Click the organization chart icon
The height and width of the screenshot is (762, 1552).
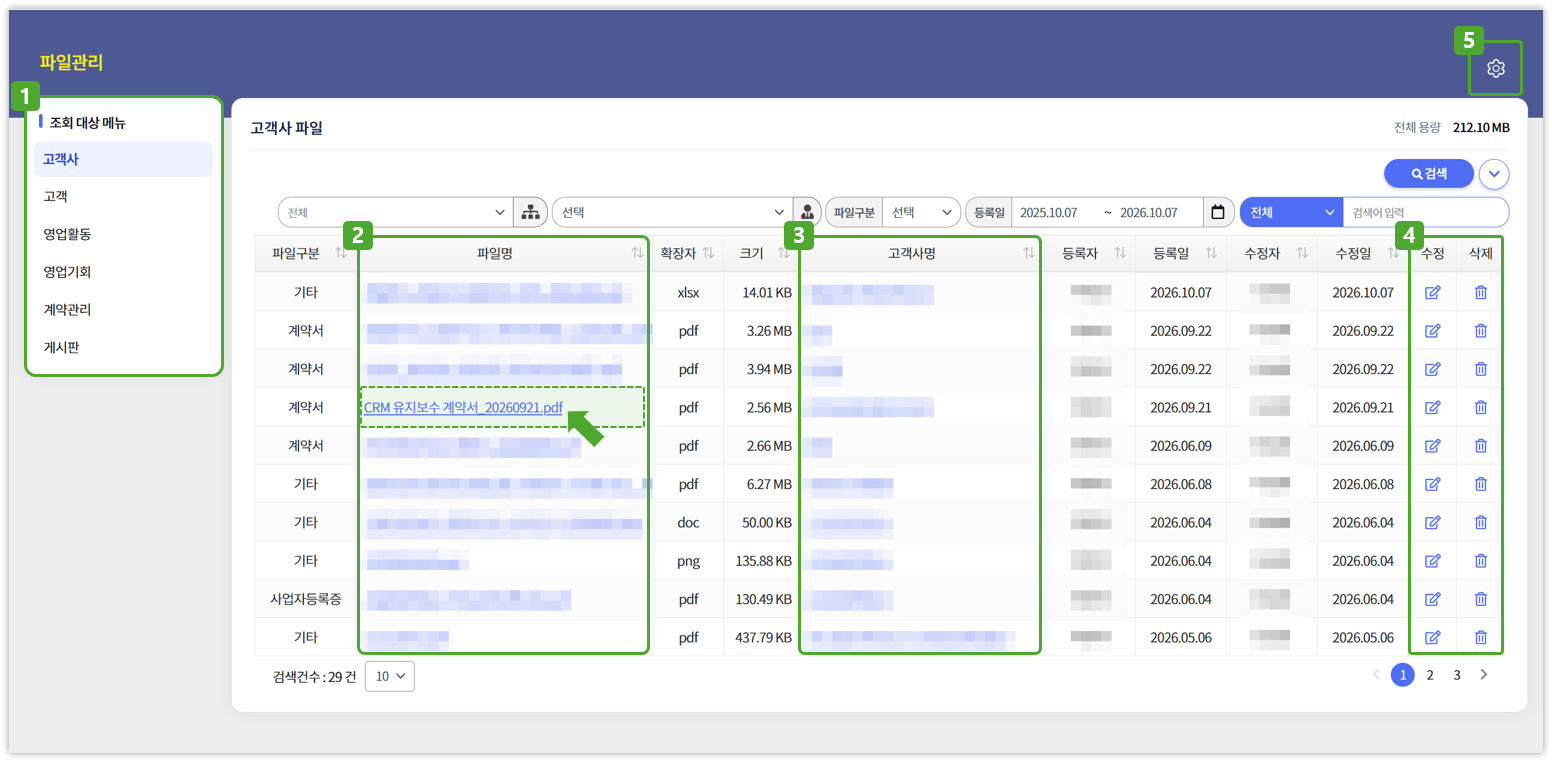(530, 212)
